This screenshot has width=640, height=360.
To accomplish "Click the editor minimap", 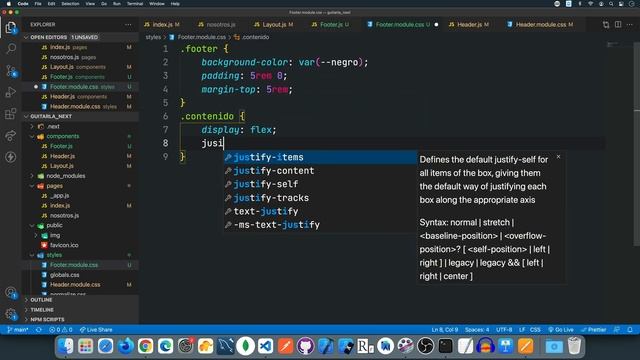I will pyautogui.click(x=618, y=44).
